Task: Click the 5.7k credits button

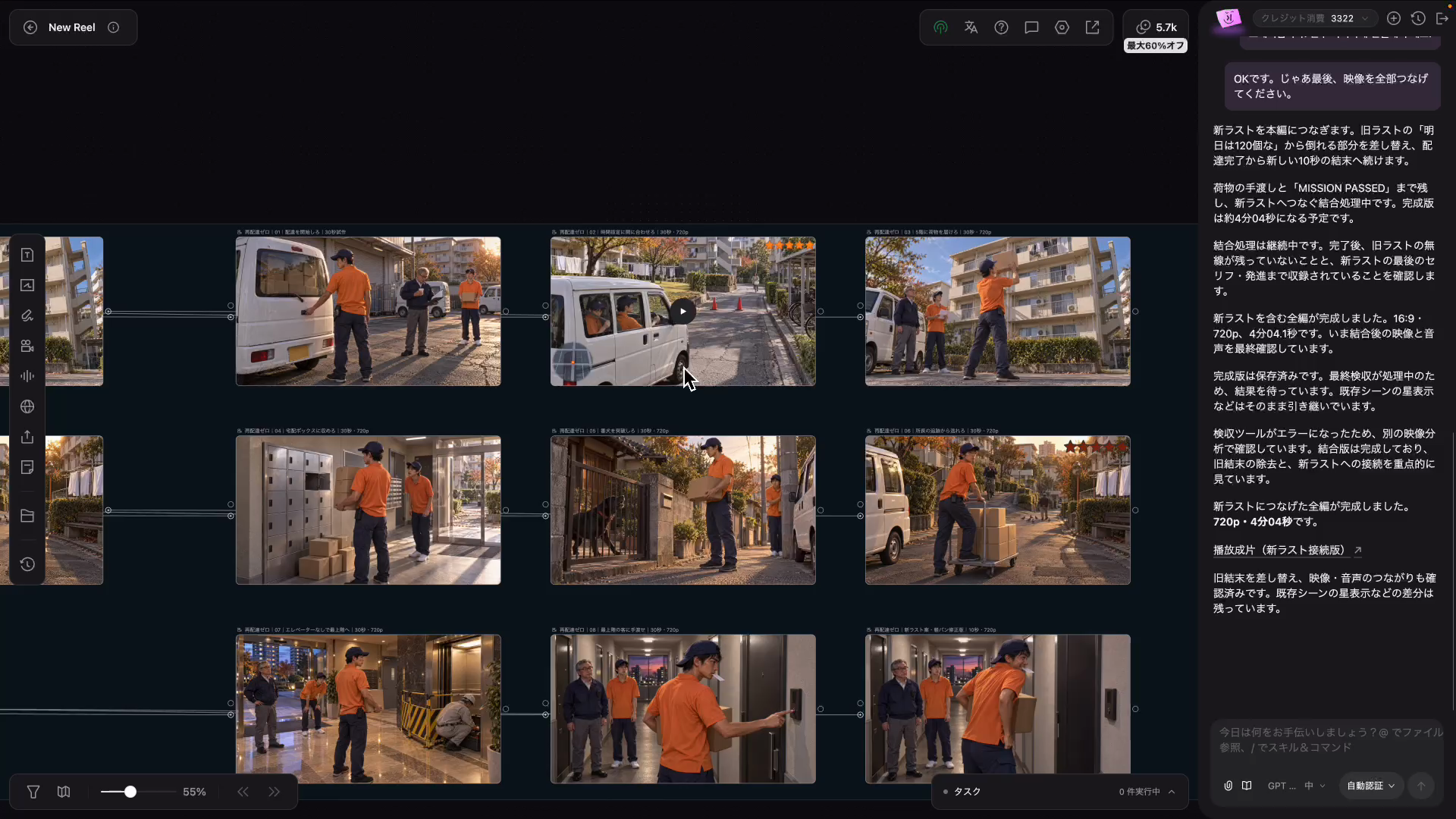Action: coord(1156,27)
